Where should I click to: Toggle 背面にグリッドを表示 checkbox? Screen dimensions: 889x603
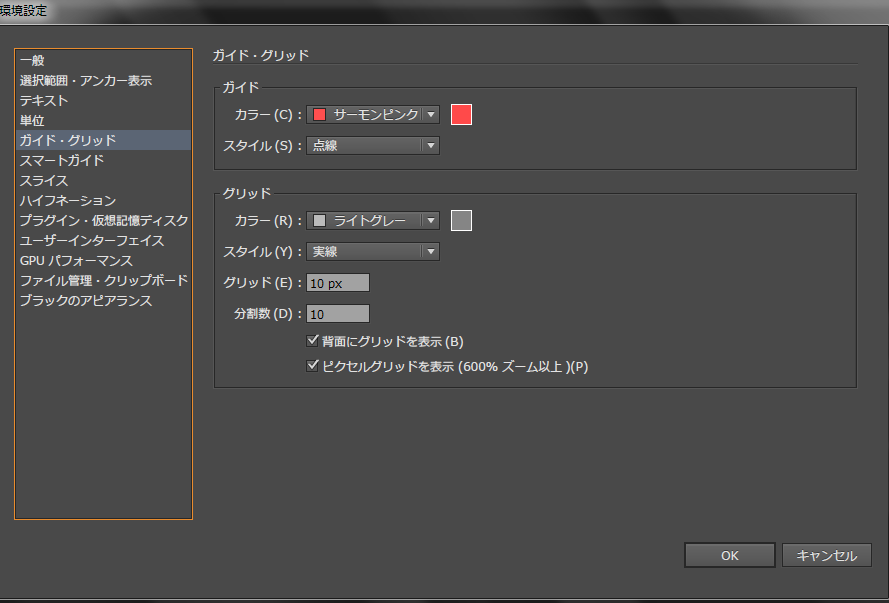[x=312, y=341]
